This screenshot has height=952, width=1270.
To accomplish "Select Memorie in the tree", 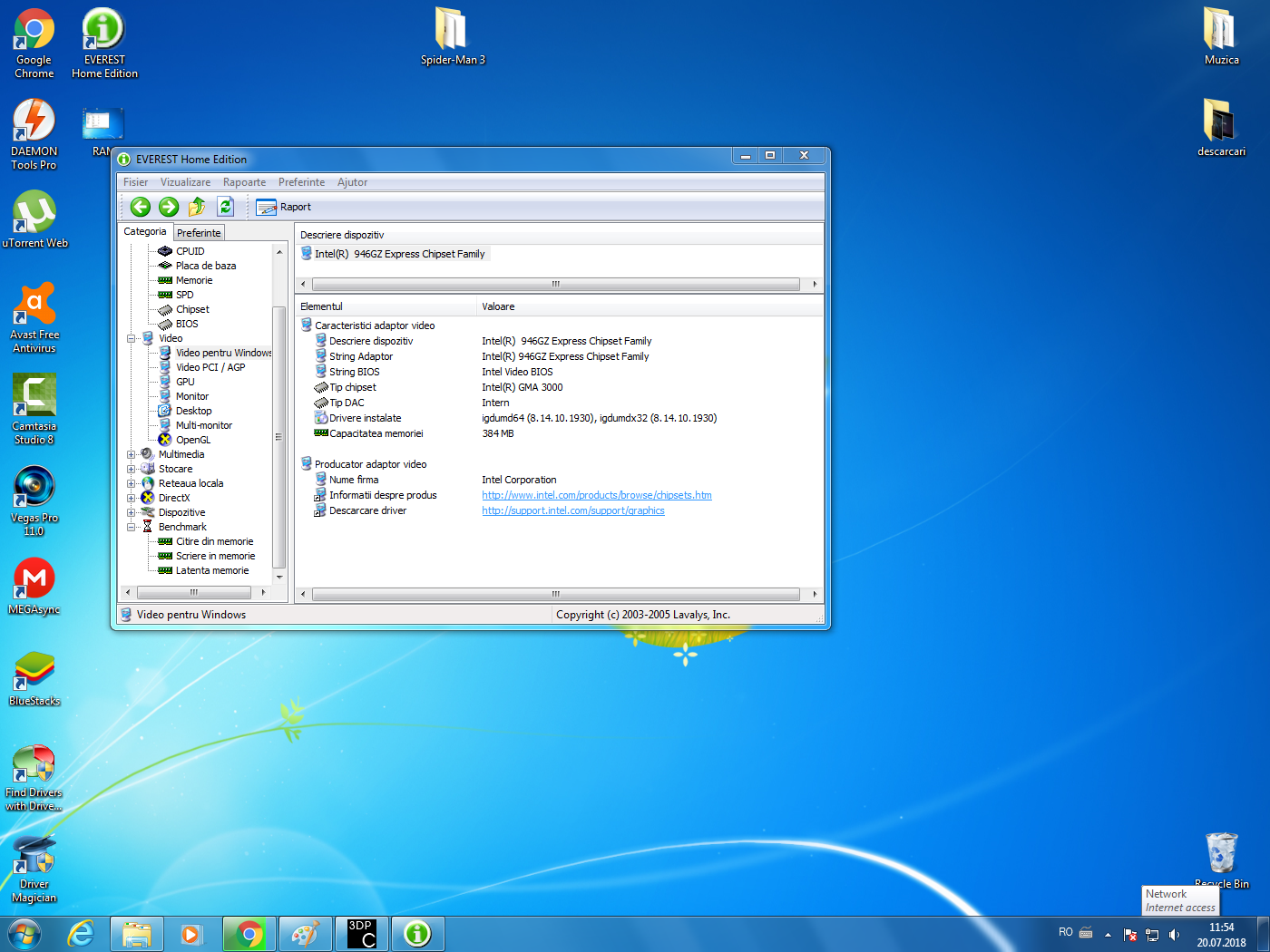I will click(194, 280).
